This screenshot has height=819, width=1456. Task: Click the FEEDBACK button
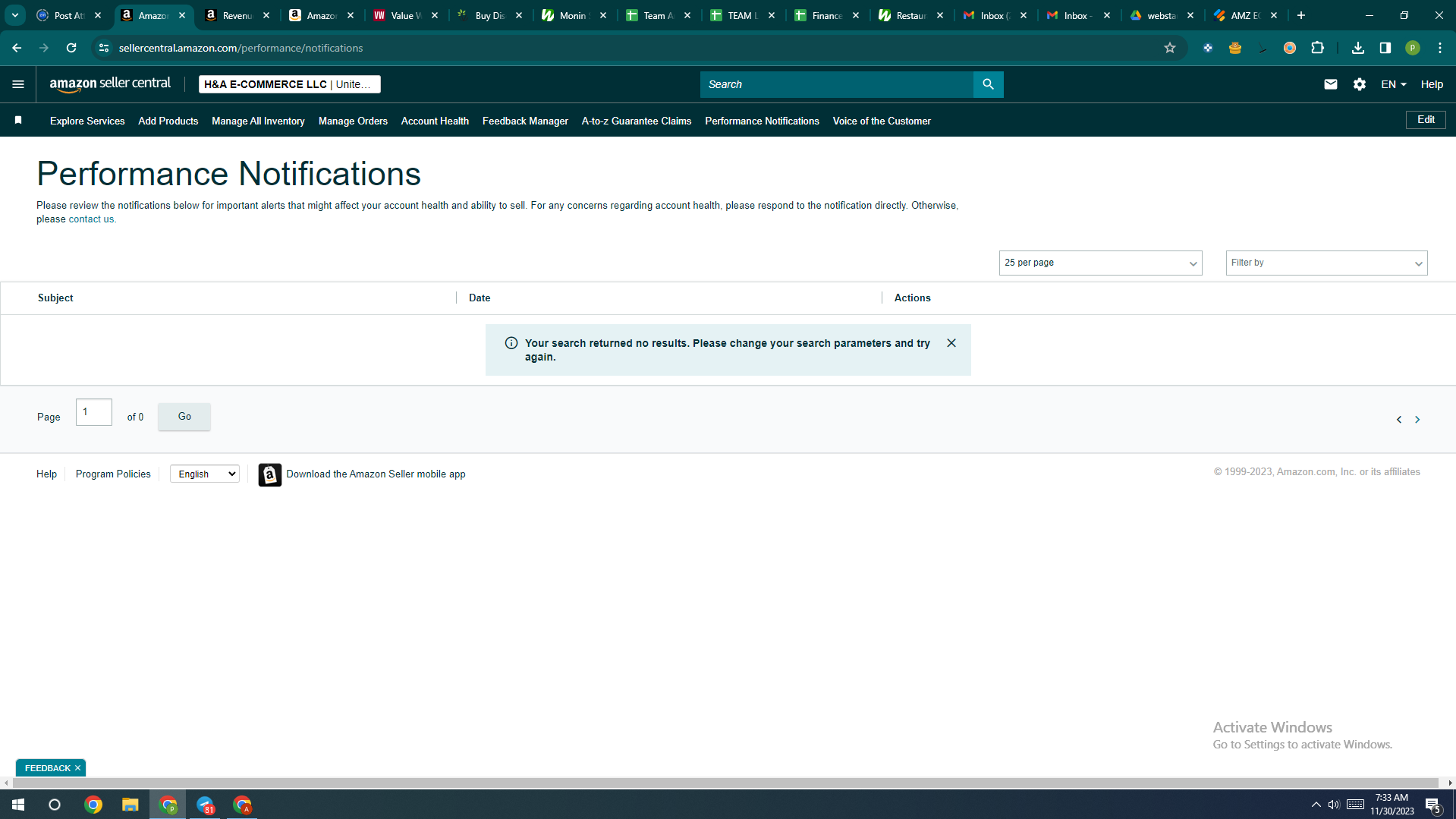[x=48, y=768]
